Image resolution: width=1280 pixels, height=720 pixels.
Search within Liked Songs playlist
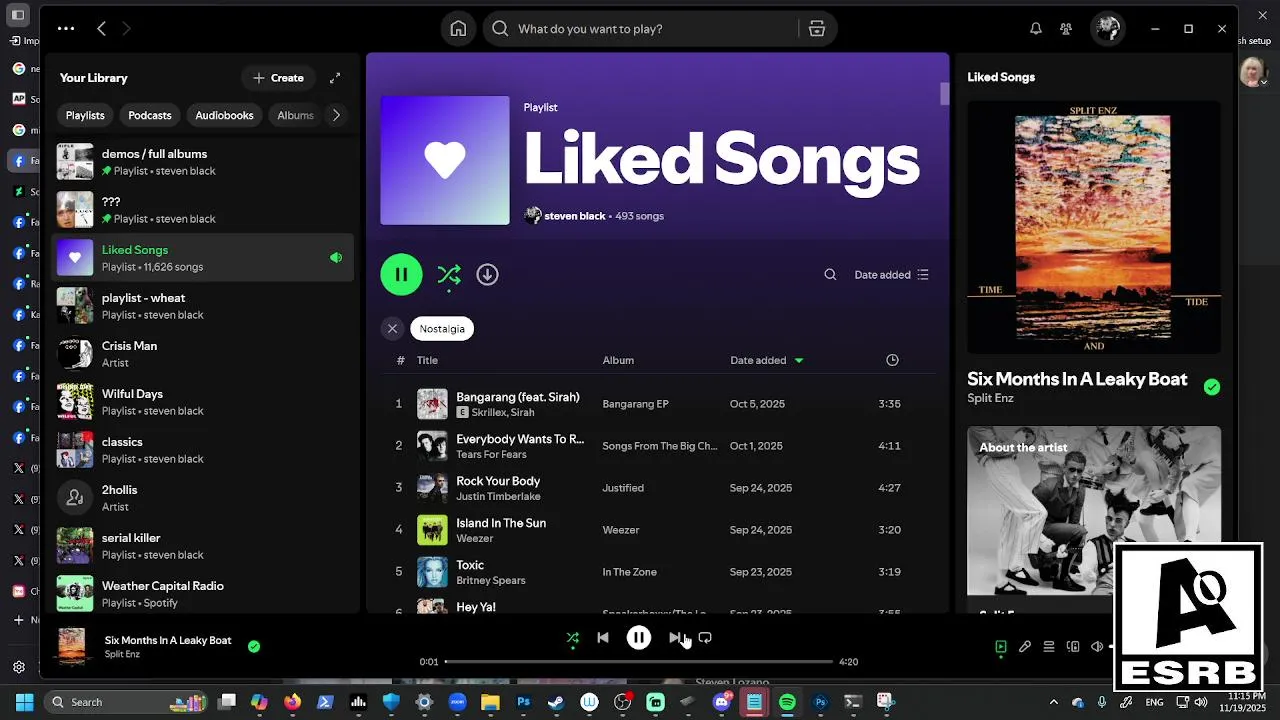[x=830, y=275]
